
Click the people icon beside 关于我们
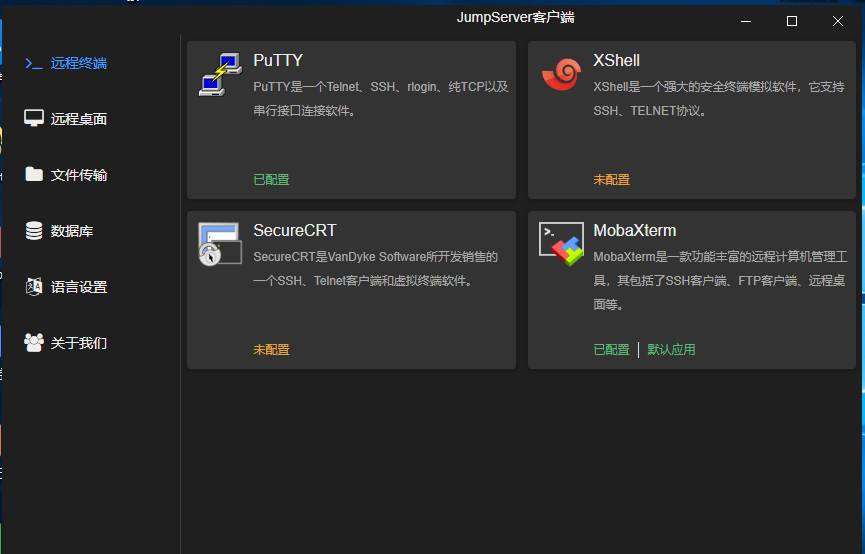click(x=34, y=343)
